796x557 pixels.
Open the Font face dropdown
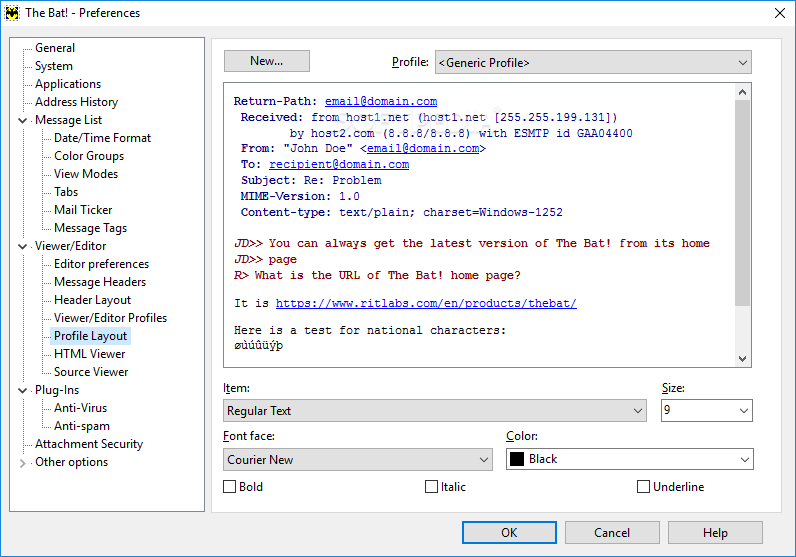point(358,460)
